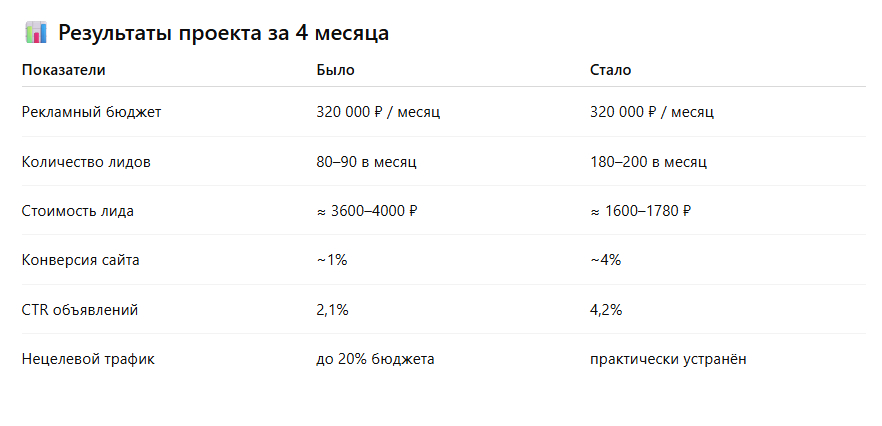Select the "Было" column header

click(335, 70)
